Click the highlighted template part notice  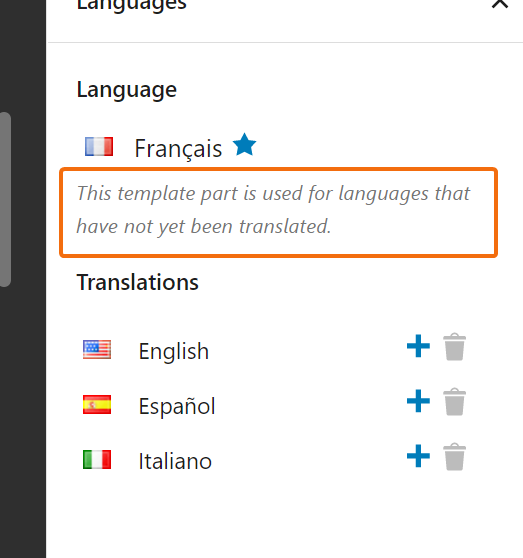tap(278, 212)
